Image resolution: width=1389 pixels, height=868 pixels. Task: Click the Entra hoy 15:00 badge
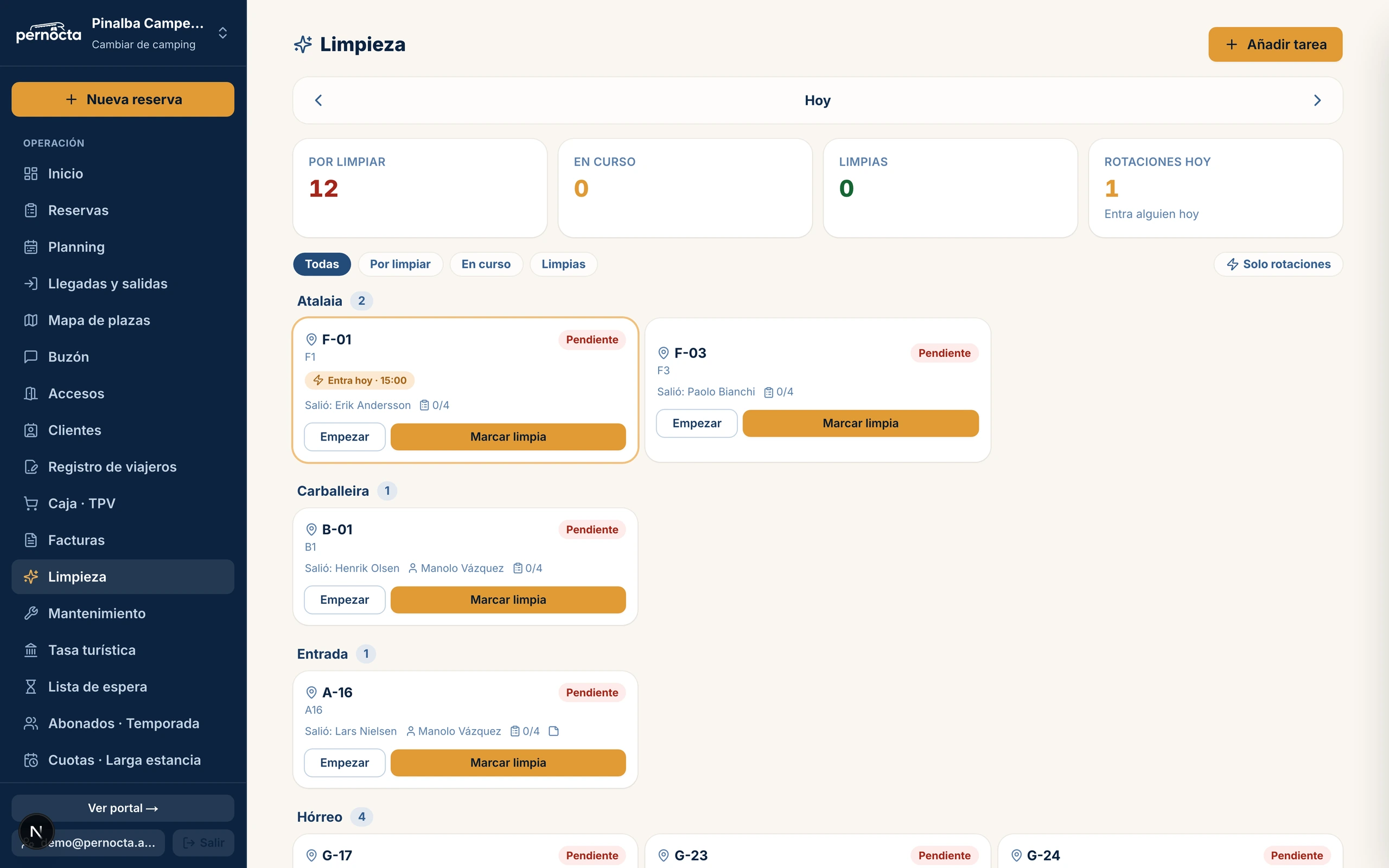click(x=359, y=380)
